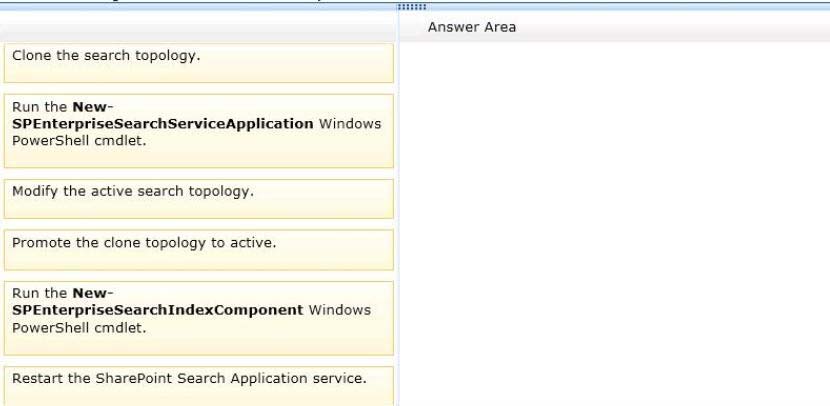Choose the New-SPEnterpriseSearchIndexComponent cmdlet box
This screenshot has width=830, height=406.
[x=198, y=318]
